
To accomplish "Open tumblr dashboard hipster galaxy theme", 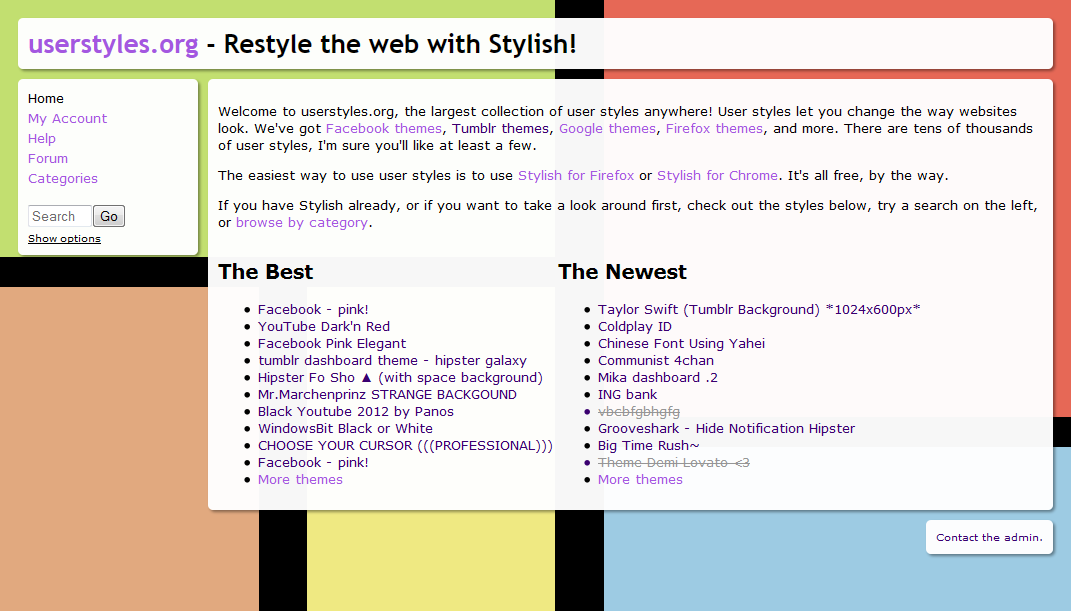I will [x=392, y=360].
